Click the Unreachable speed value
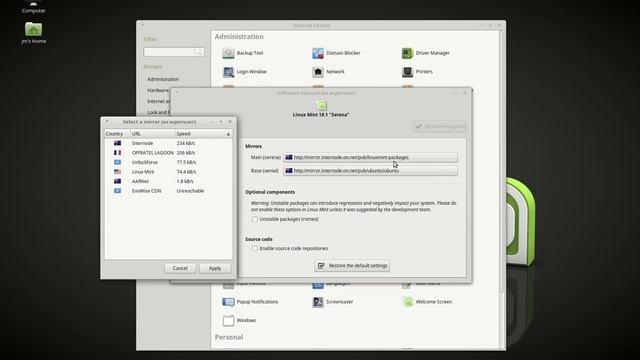This screenshot has height=360, width=640. [190, 191]
